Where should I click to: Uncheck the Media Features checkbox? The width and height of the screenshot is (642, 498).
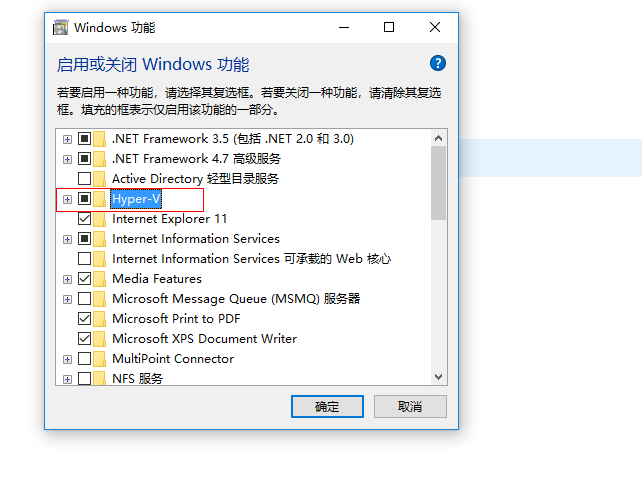(84, 278)
